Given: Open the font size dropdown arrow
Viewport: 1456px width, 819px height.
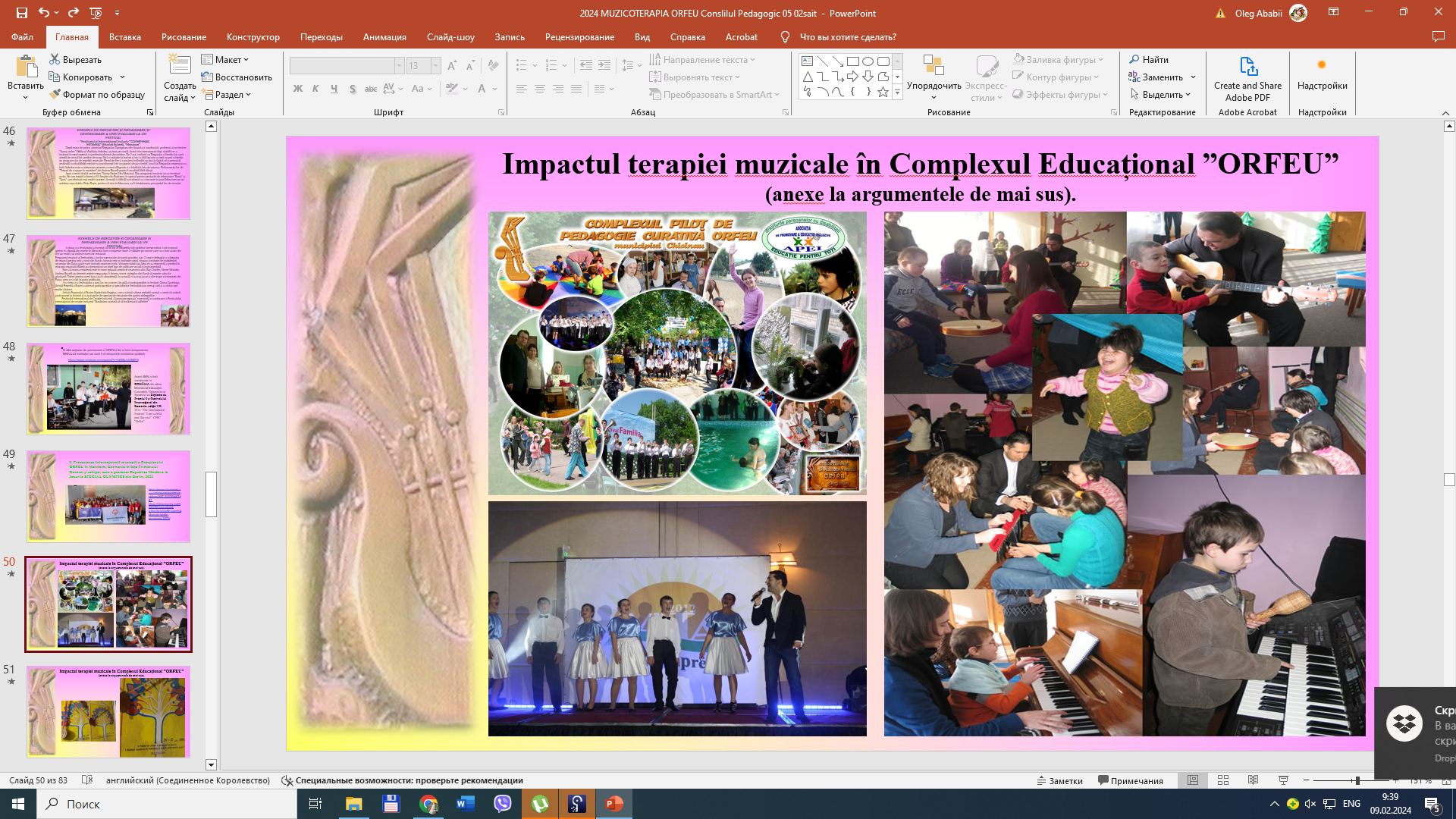Looking at the screenshot, I should [435, 66].
